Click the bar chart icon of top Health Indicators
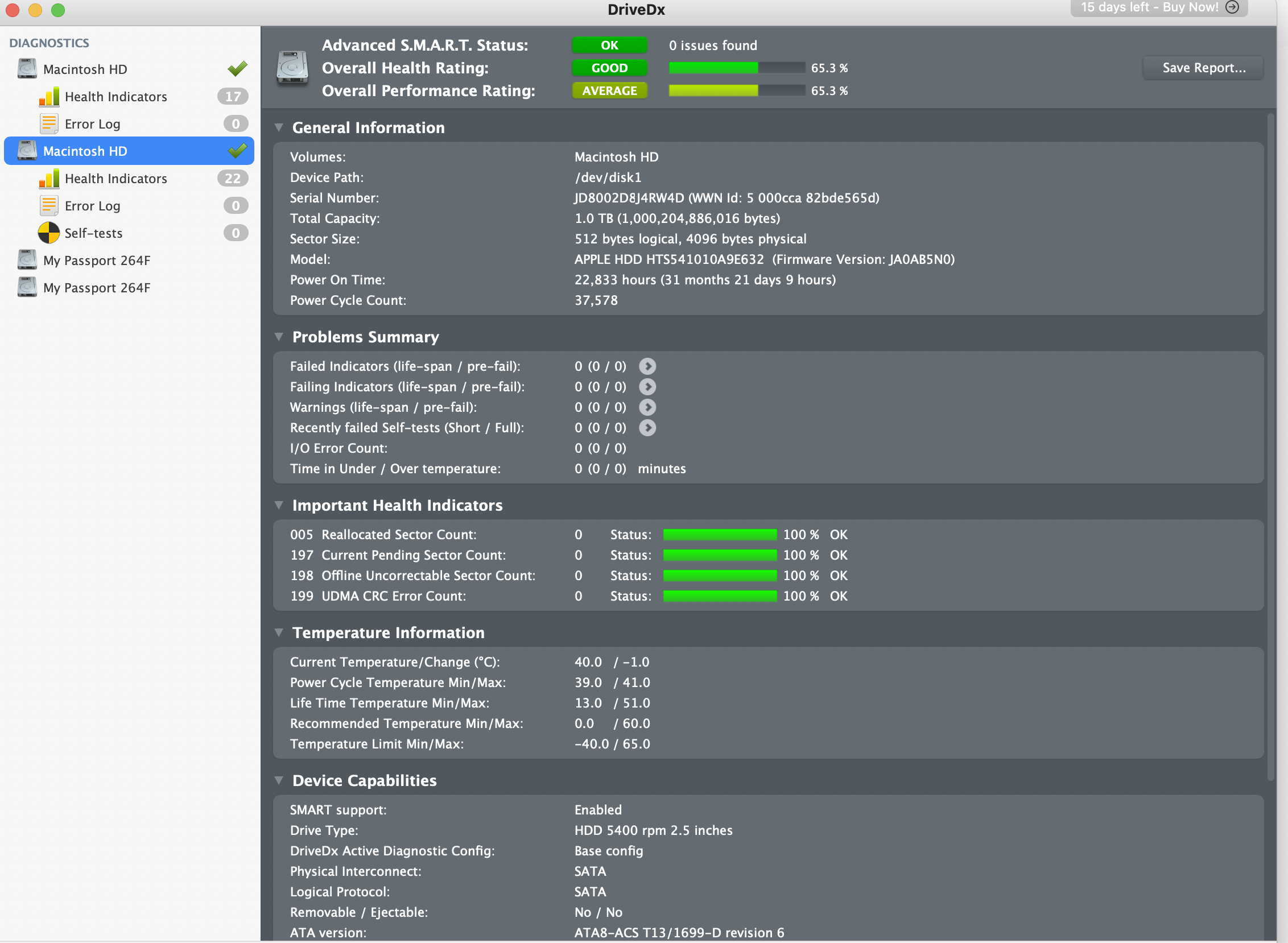1288x943 pixels. coord(49,97)
